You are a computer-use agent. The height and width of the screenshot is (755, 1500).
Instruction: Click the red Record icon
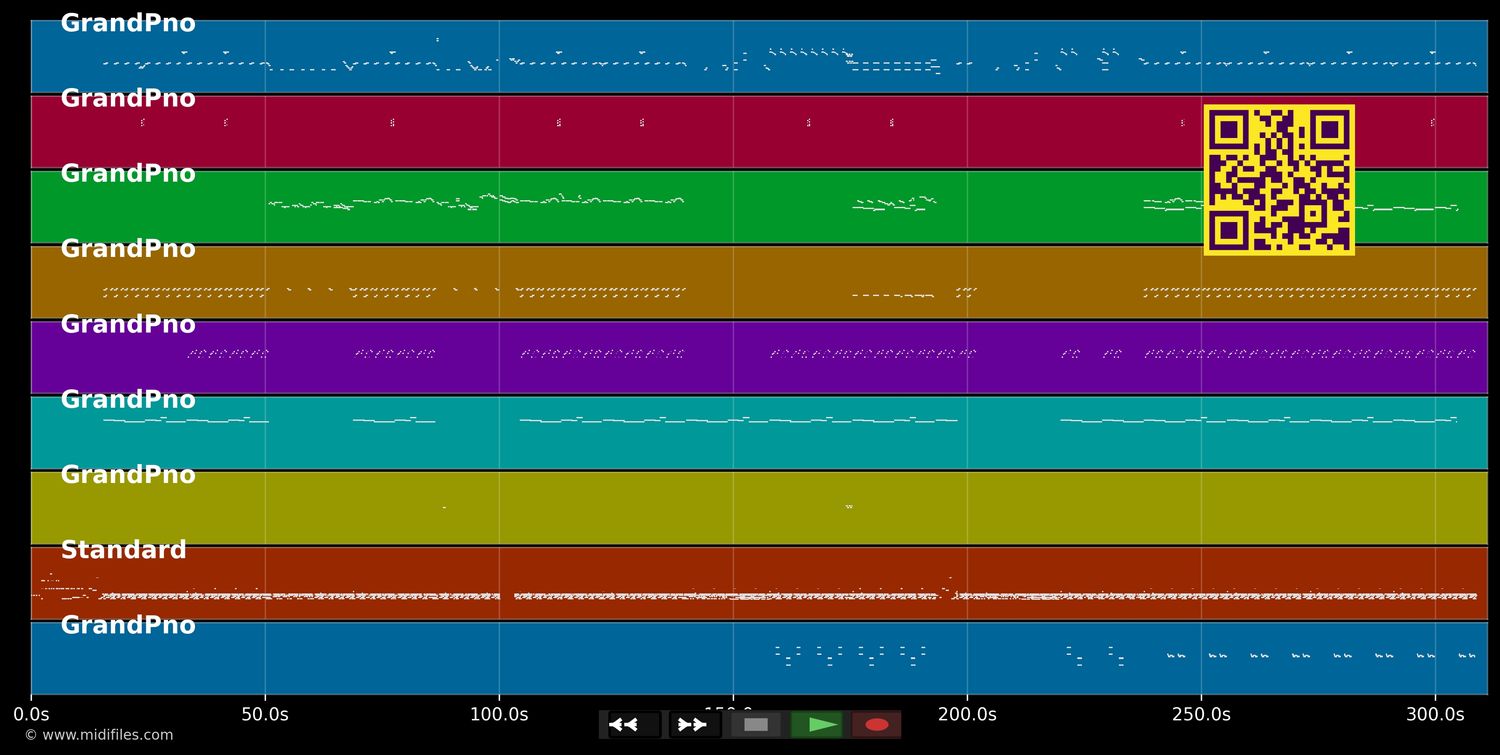(x=876, y=724)
